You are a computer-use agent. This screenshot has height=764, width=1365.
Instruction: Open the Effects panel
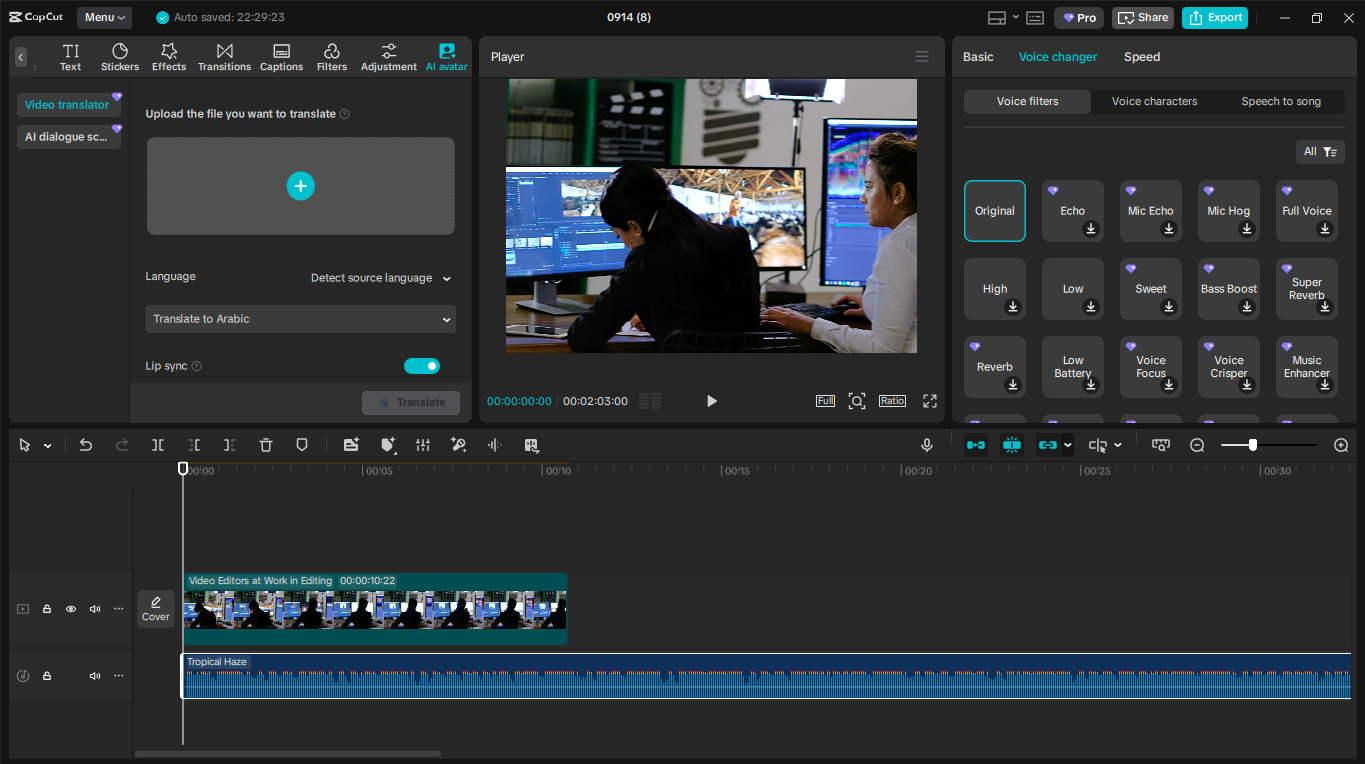pyautogui.click(x=168, y=56)
